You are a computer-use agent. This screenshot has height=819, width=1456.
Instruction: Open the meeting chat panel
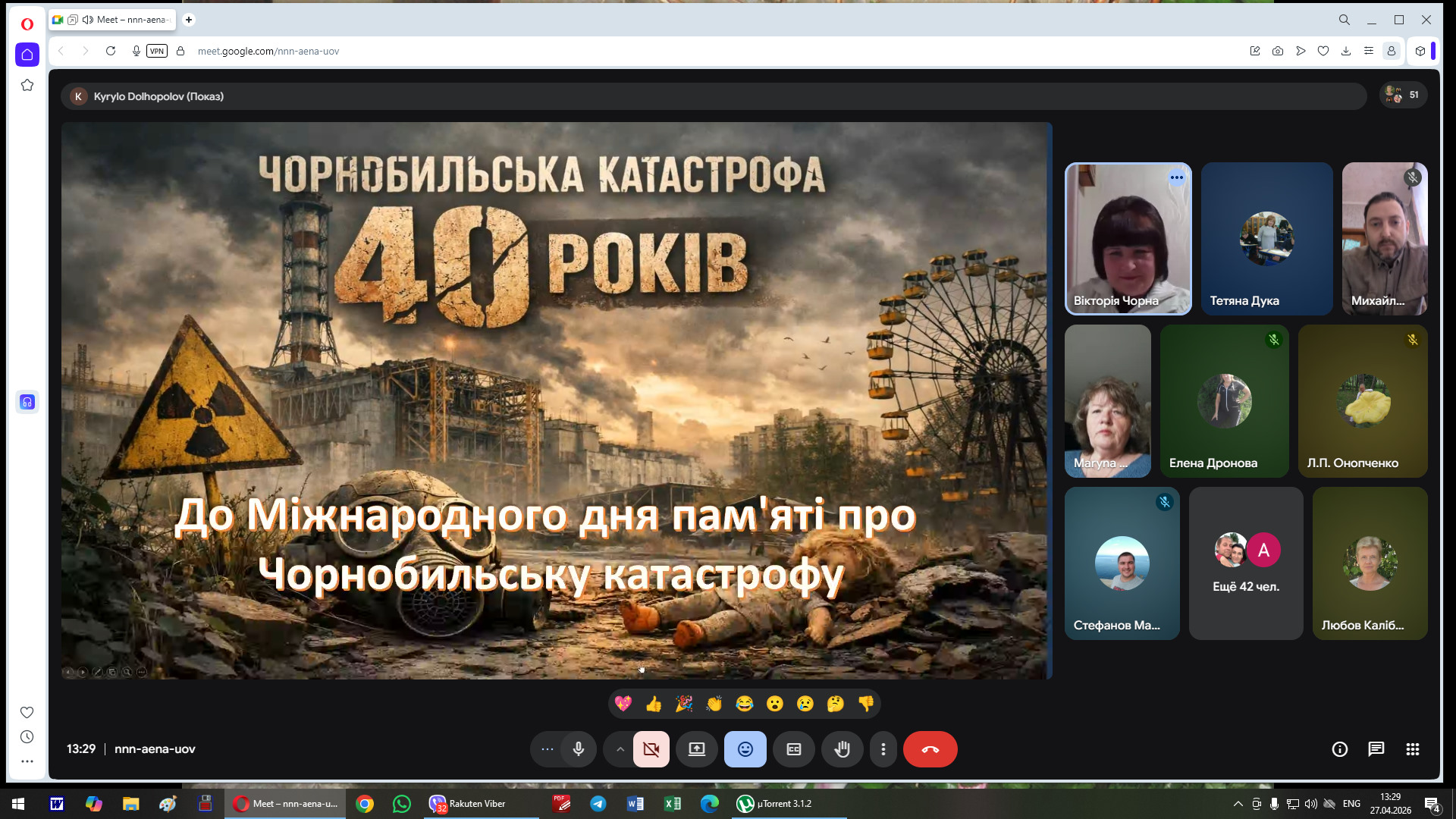point(1376,749)
